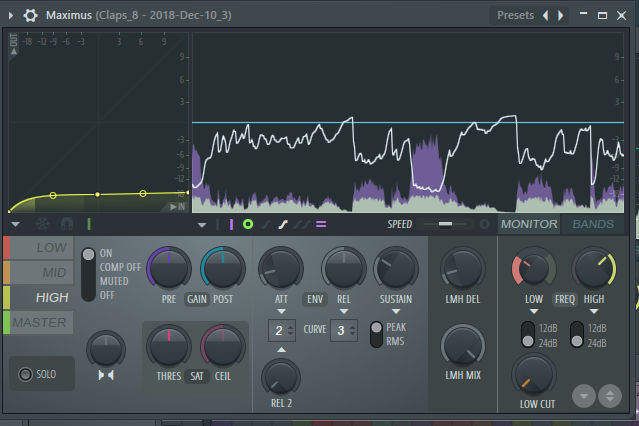Click the snowflake freeze icon
639x426 pixels.
click(x=42, y=224)
